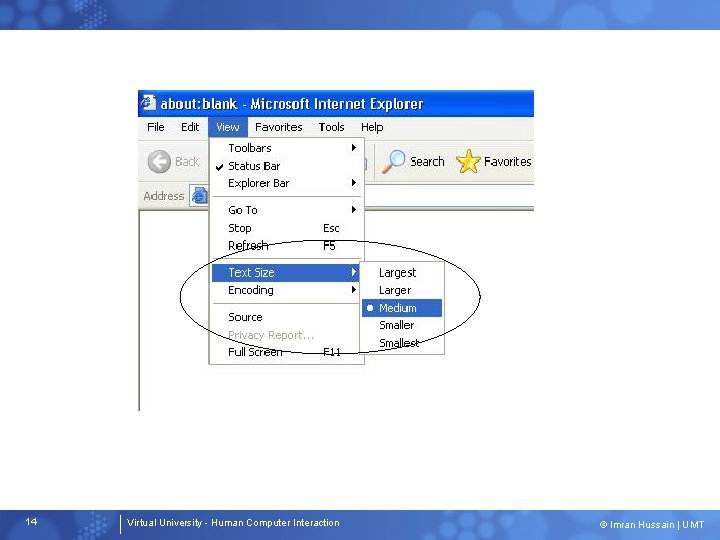Click the Imran Hussain UMT copyright text
720x540 pixels.
tap(652, 524)
